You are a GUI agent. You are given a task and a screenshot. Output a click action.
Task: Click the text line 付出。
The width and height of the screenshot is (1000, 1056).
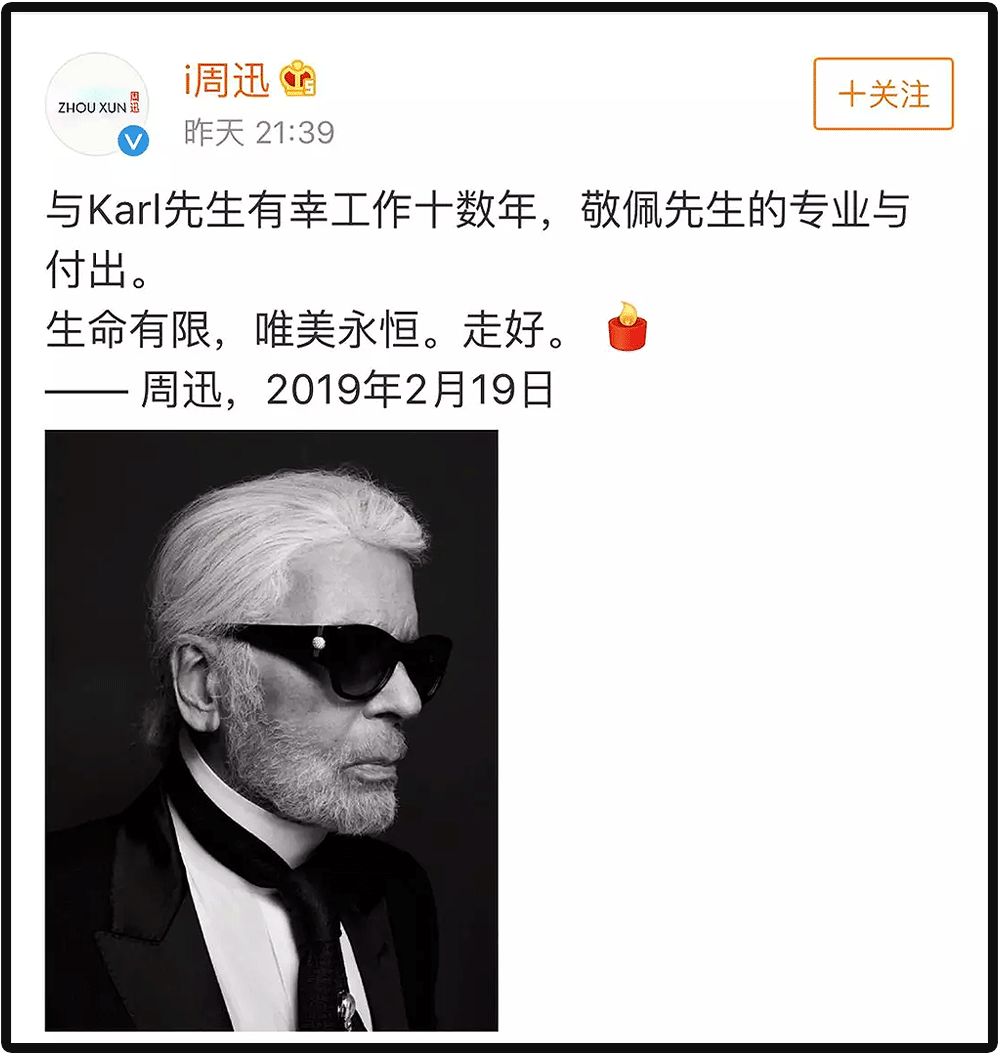pos(98,269)
